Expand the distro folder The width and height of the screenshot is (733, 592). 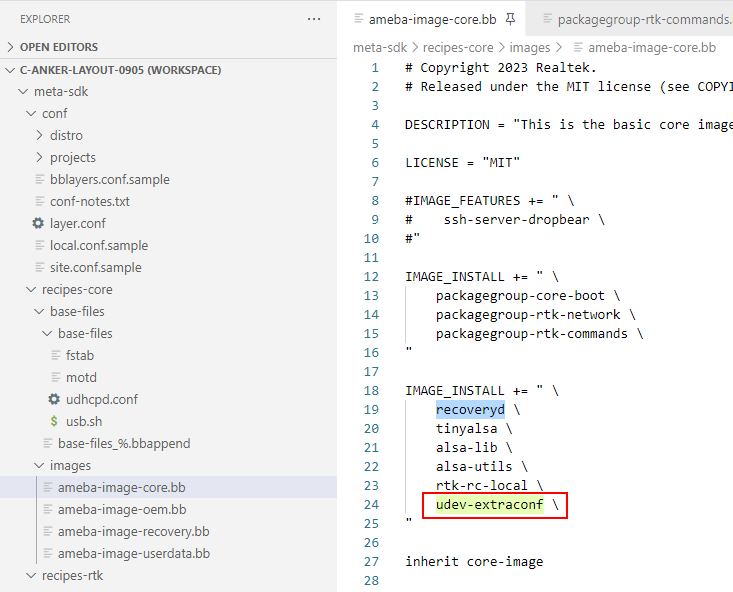pos(66,135)
